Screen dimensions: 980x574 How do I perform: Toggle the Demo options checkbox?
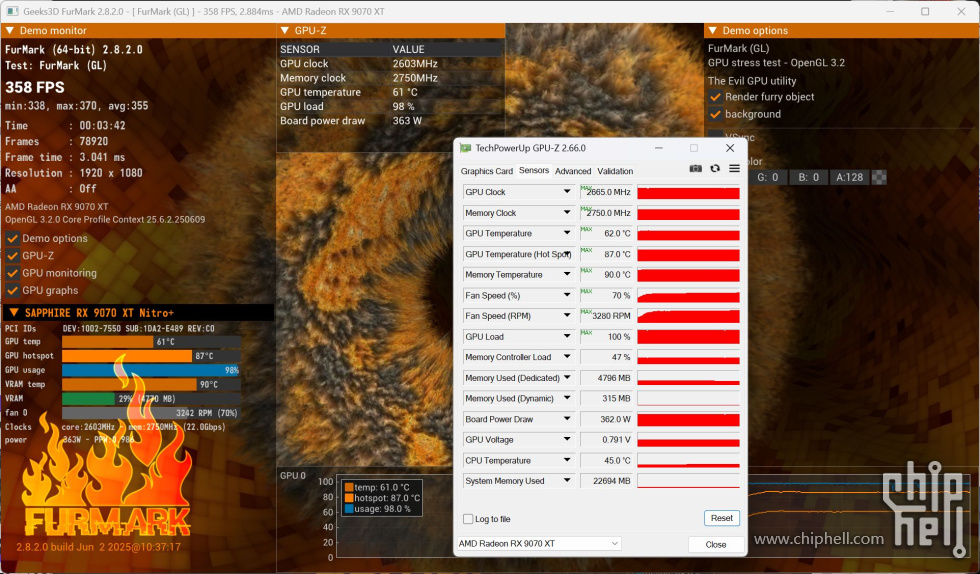click(12, 238)
